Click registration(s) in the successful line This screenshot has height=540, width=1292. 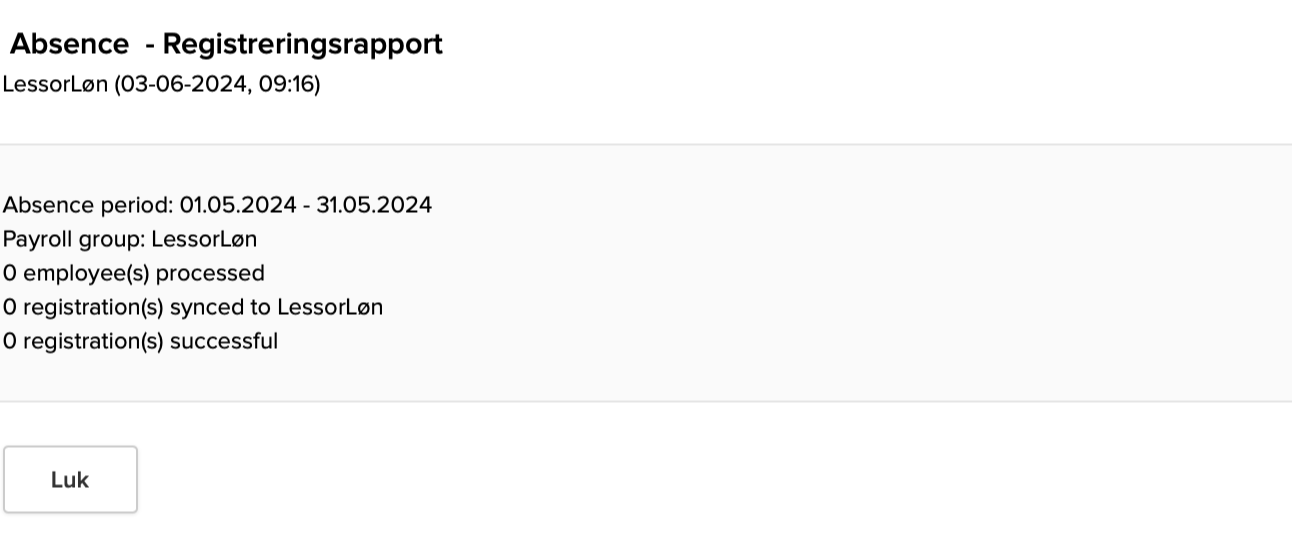tap(93, 341)
